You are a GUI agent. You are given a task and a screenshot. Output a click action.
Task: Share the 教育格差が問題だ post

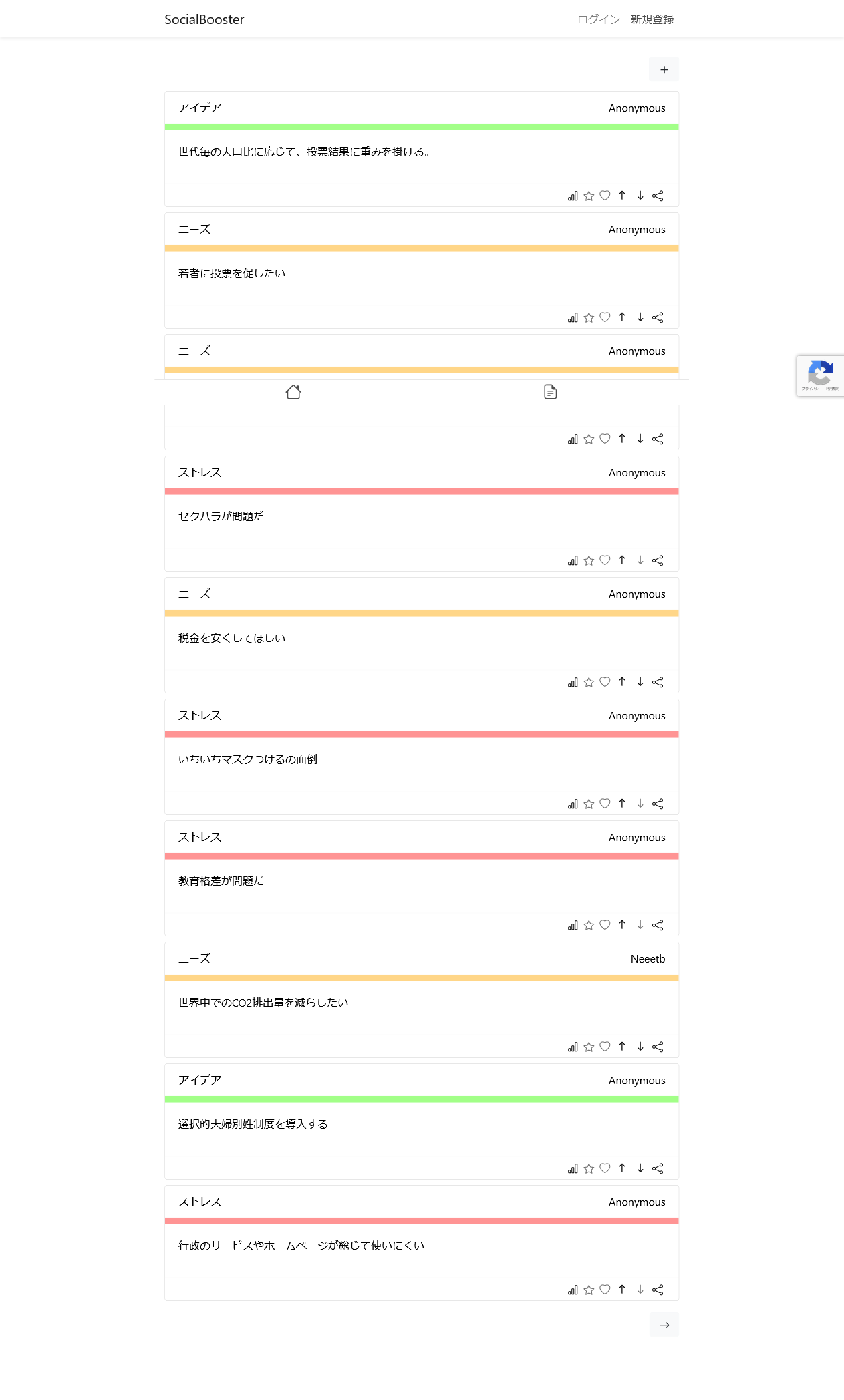658,925
